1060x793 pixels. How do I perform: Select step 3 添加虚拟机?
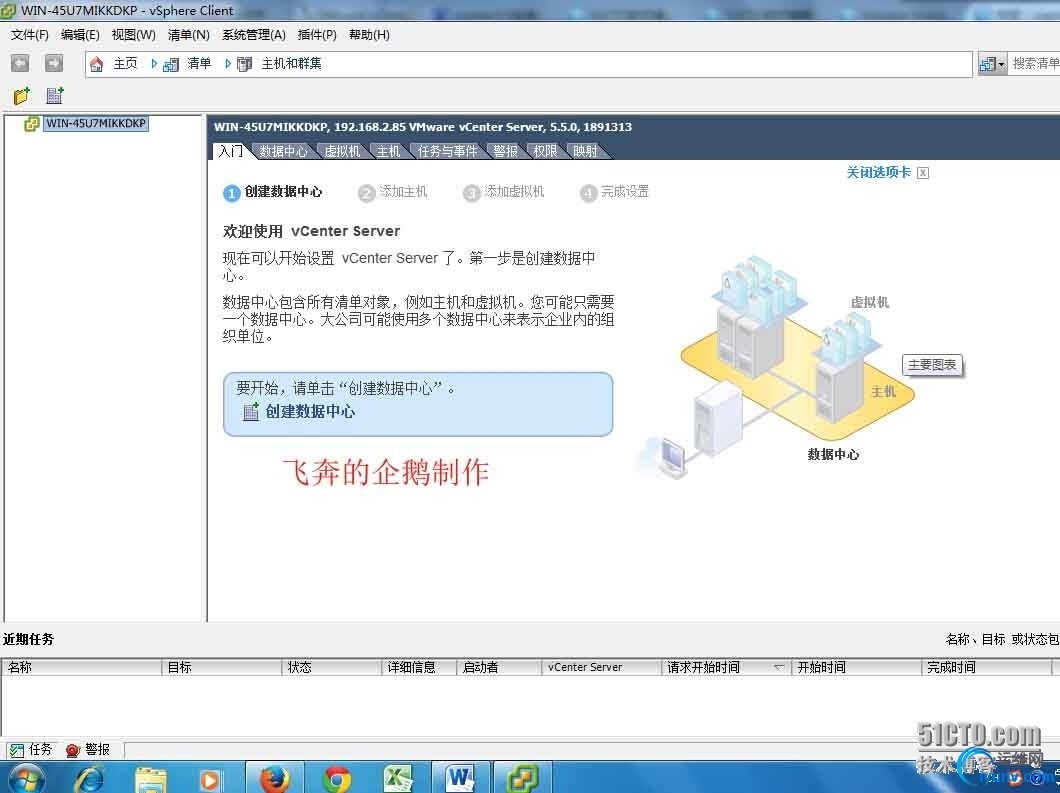click(504, 192)
